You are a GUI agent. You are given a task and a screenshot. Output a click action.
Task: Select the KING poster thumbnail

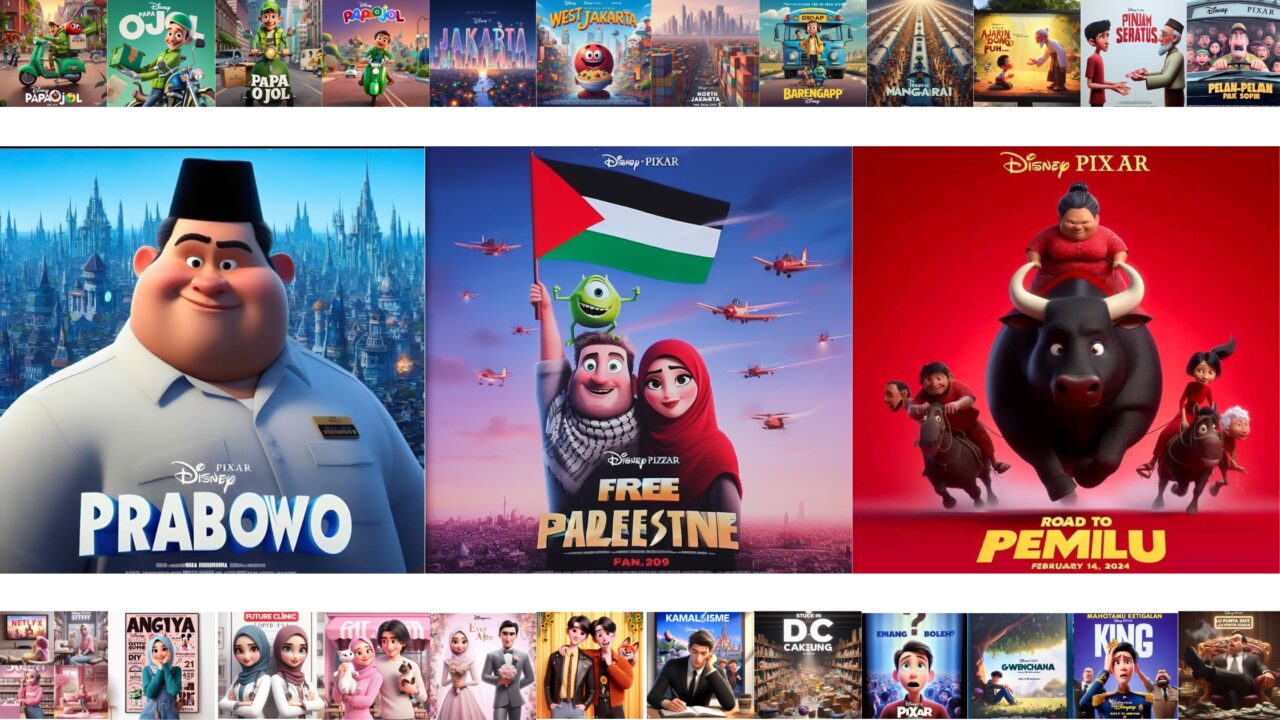1125,665
